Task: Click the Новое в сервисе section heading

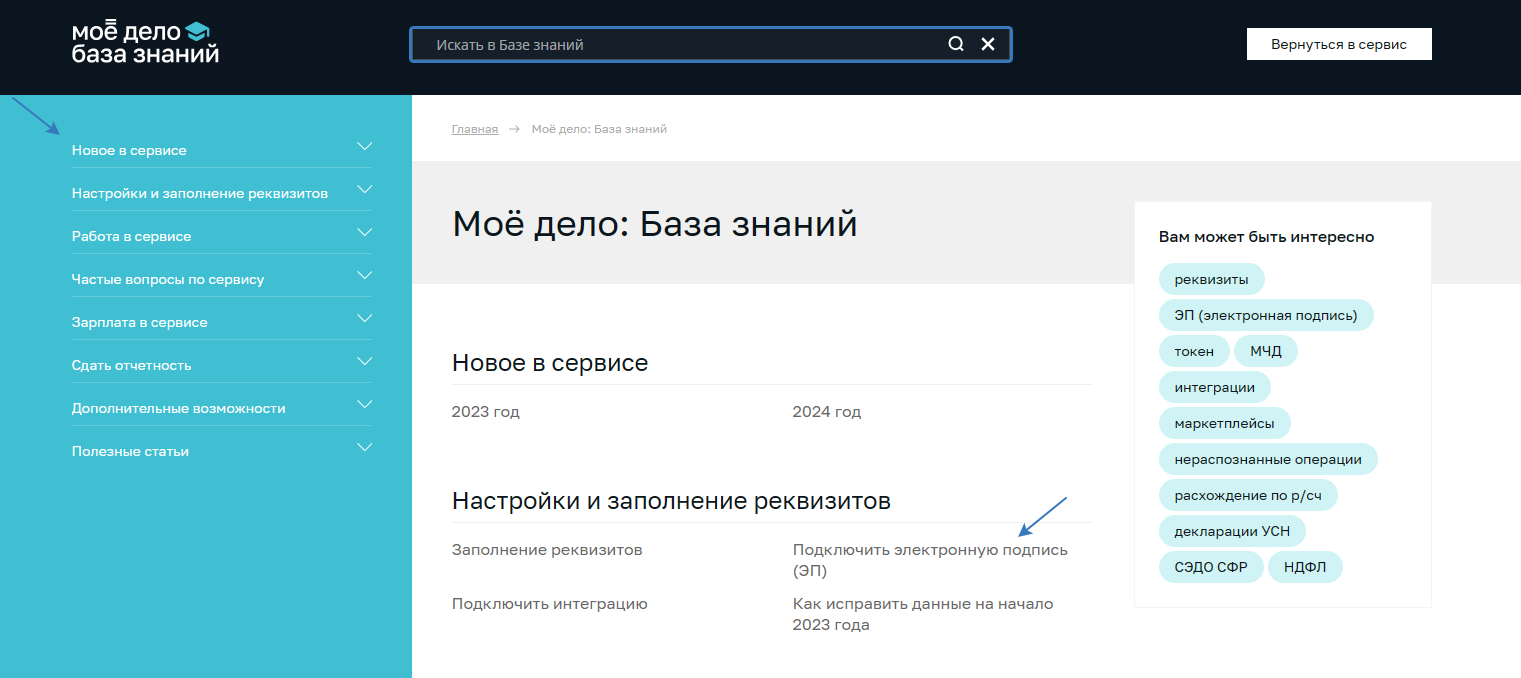Action: [550, 363]
